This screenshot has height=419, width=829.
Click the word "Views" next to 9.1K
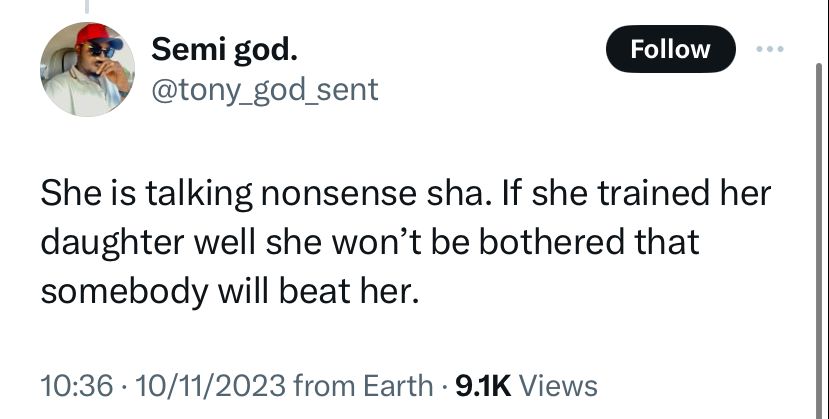pos(559,385)
